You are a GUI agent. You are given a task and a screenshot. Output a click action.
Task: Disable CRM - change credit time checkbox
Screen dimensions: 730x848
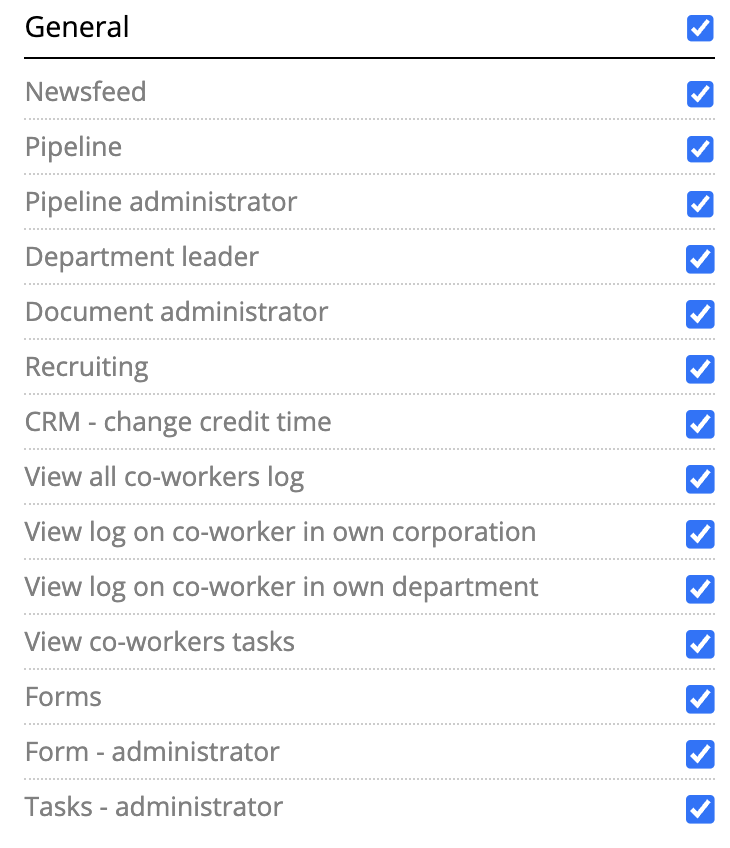point(700,424)
